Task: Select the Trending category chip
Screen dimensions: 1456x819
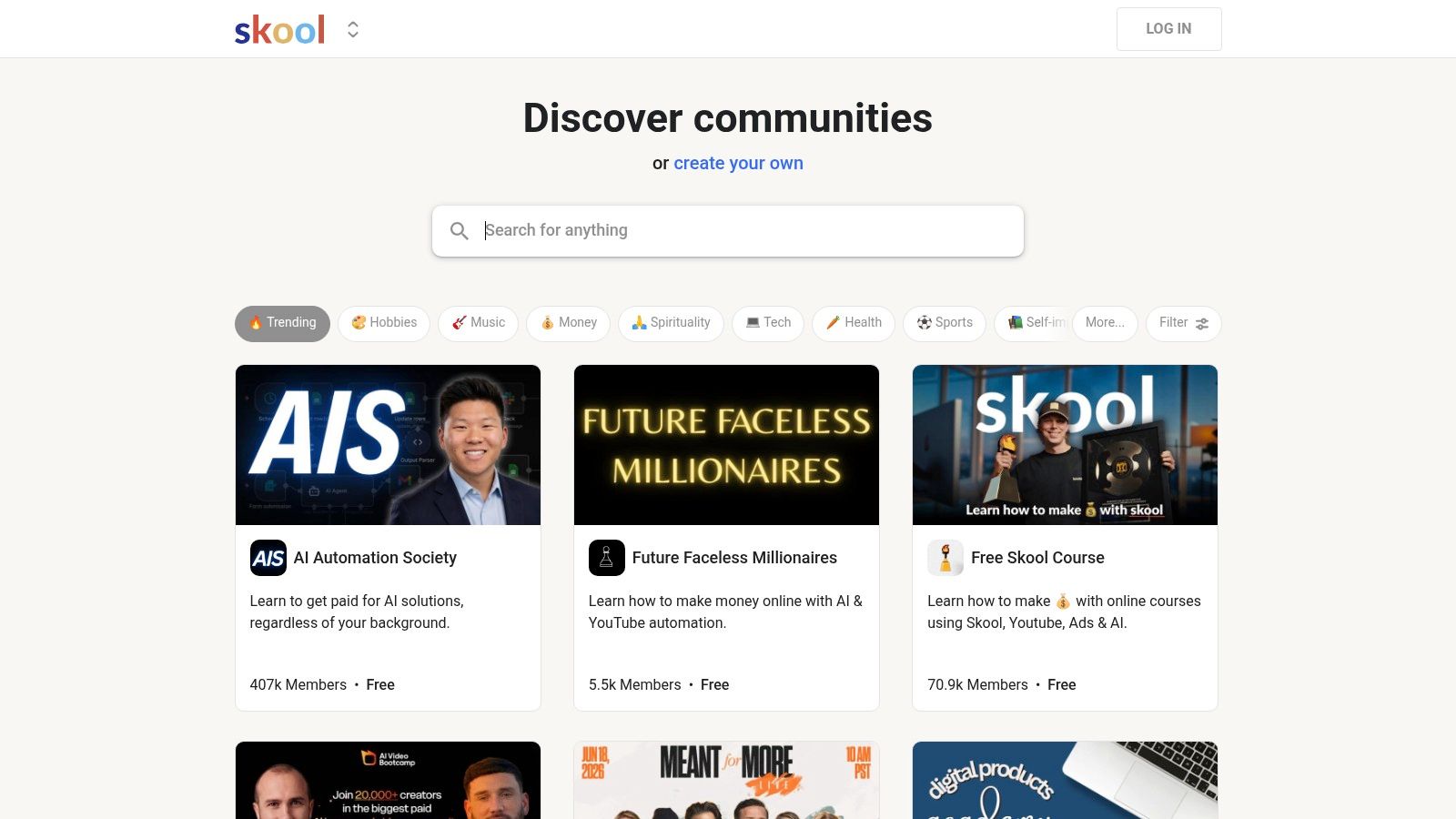Action: (282, 324)
